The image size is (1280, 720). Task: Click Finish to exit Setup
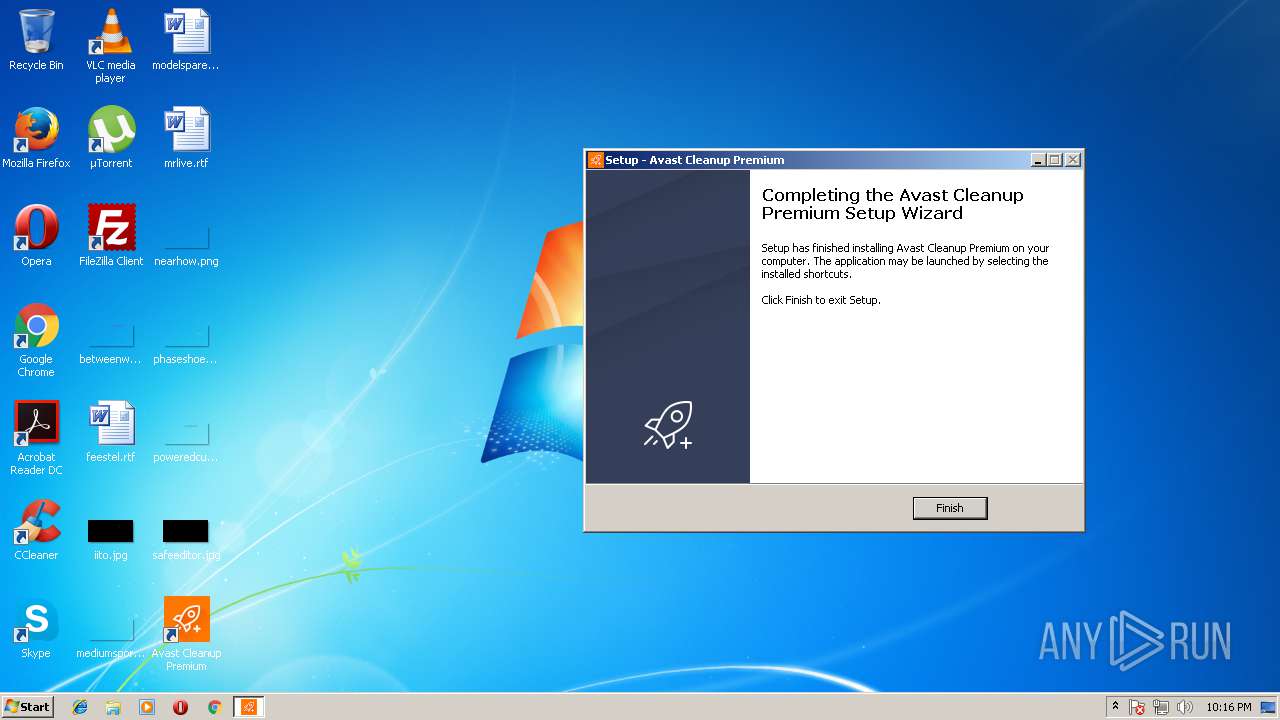[949, 508]
